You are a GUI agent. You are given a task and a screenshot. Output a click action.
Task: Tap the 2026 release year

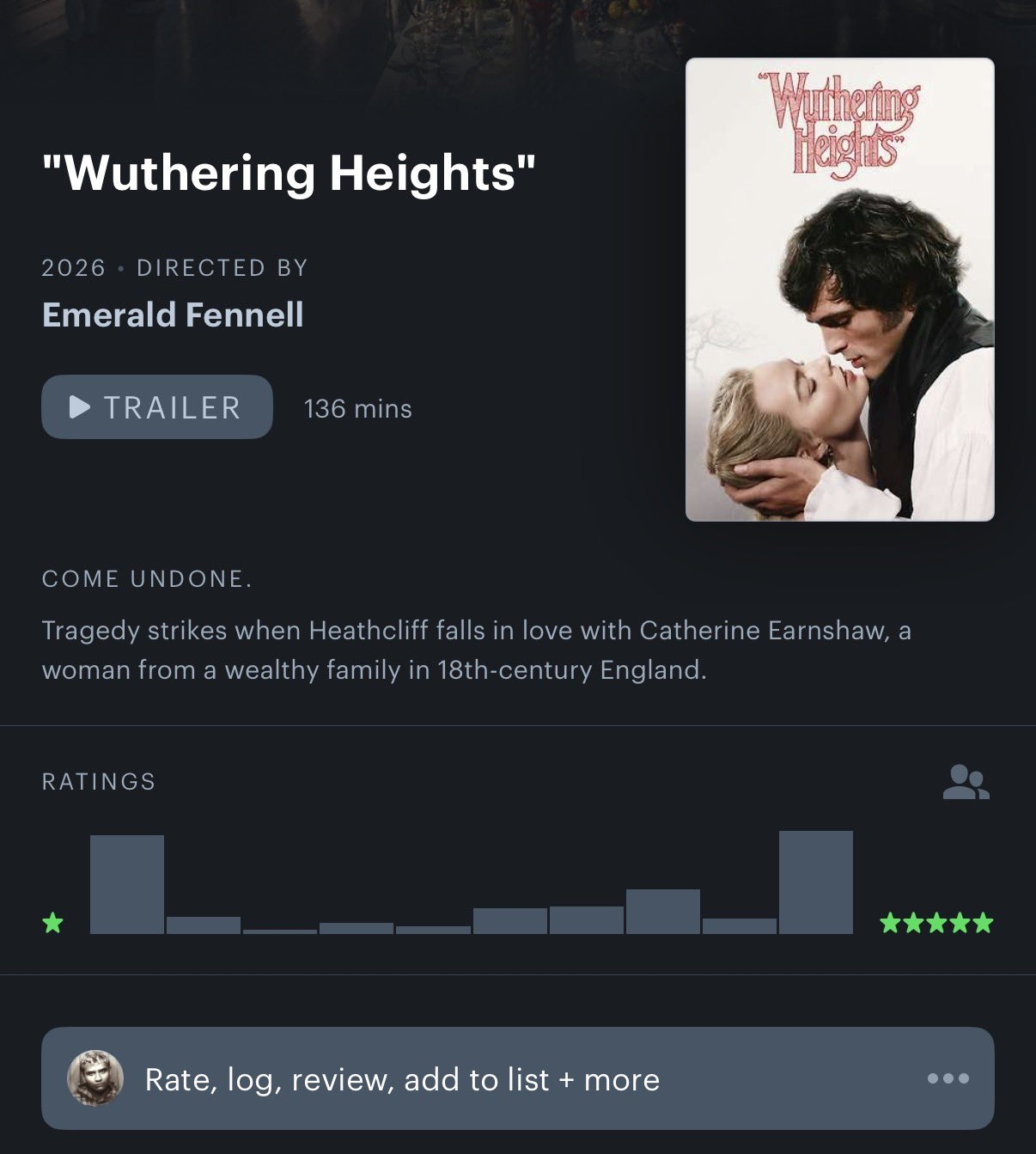73,268
